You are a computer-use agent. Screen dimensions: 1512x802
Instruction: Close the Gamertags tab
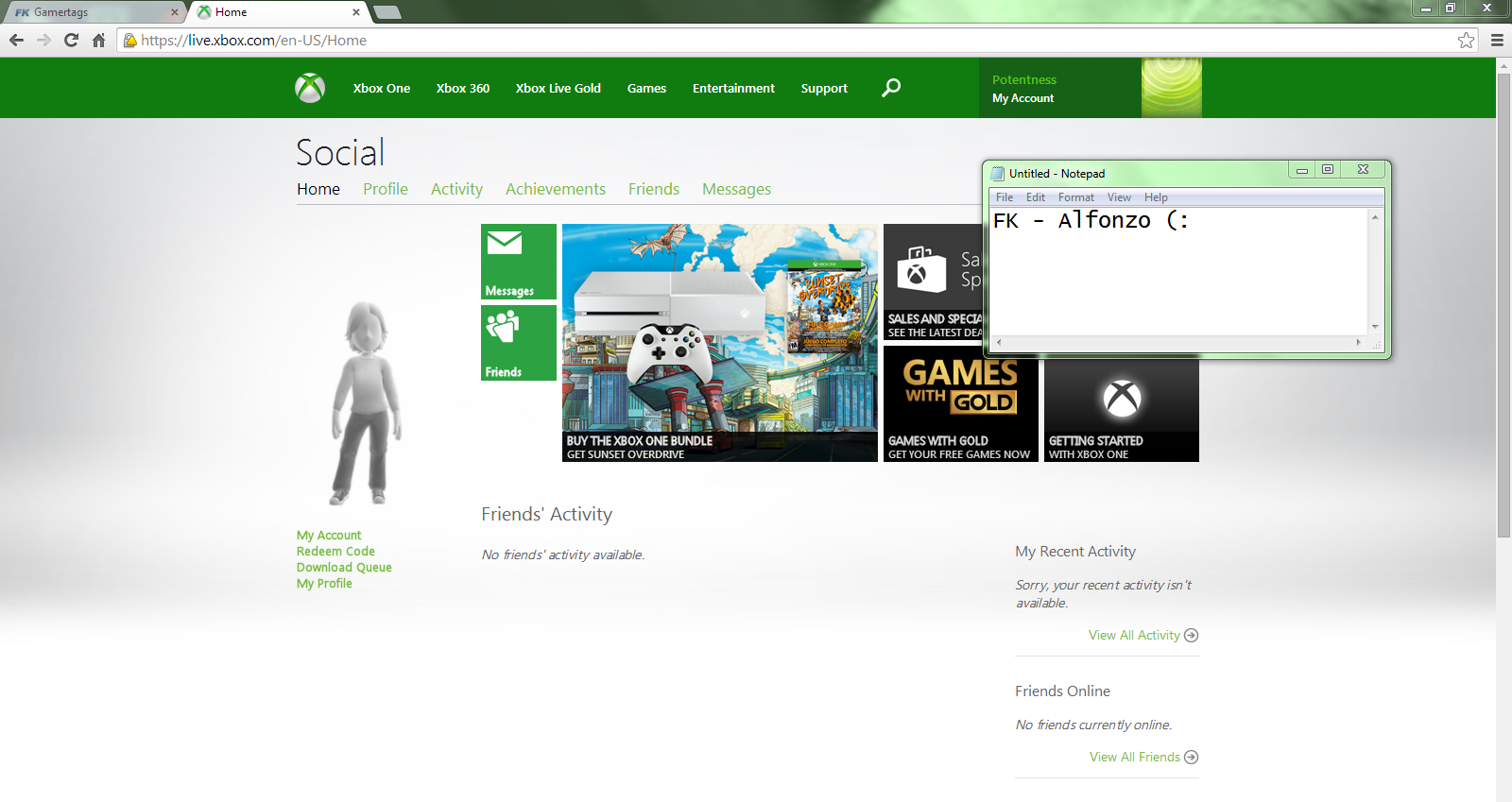point(175,12)
